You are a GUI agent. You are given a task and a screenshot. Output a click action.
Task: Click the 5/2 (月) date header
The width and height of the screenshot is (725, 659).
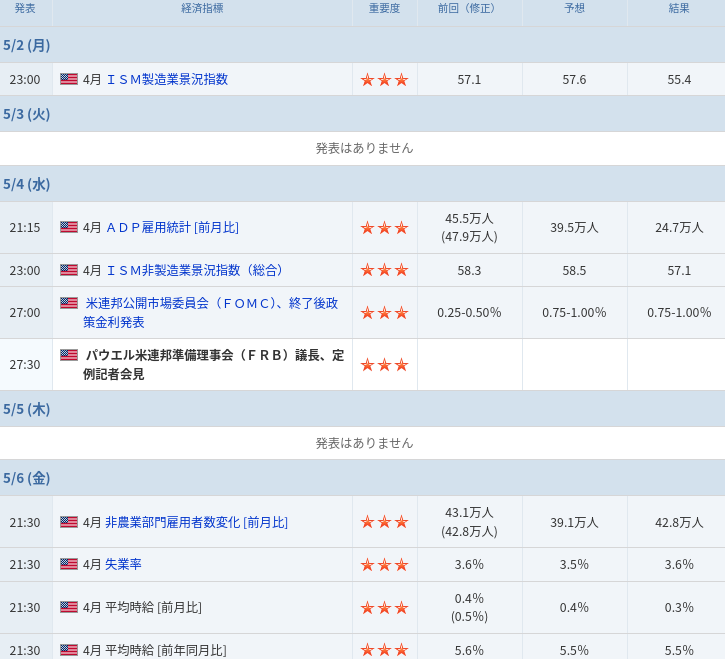26,45
